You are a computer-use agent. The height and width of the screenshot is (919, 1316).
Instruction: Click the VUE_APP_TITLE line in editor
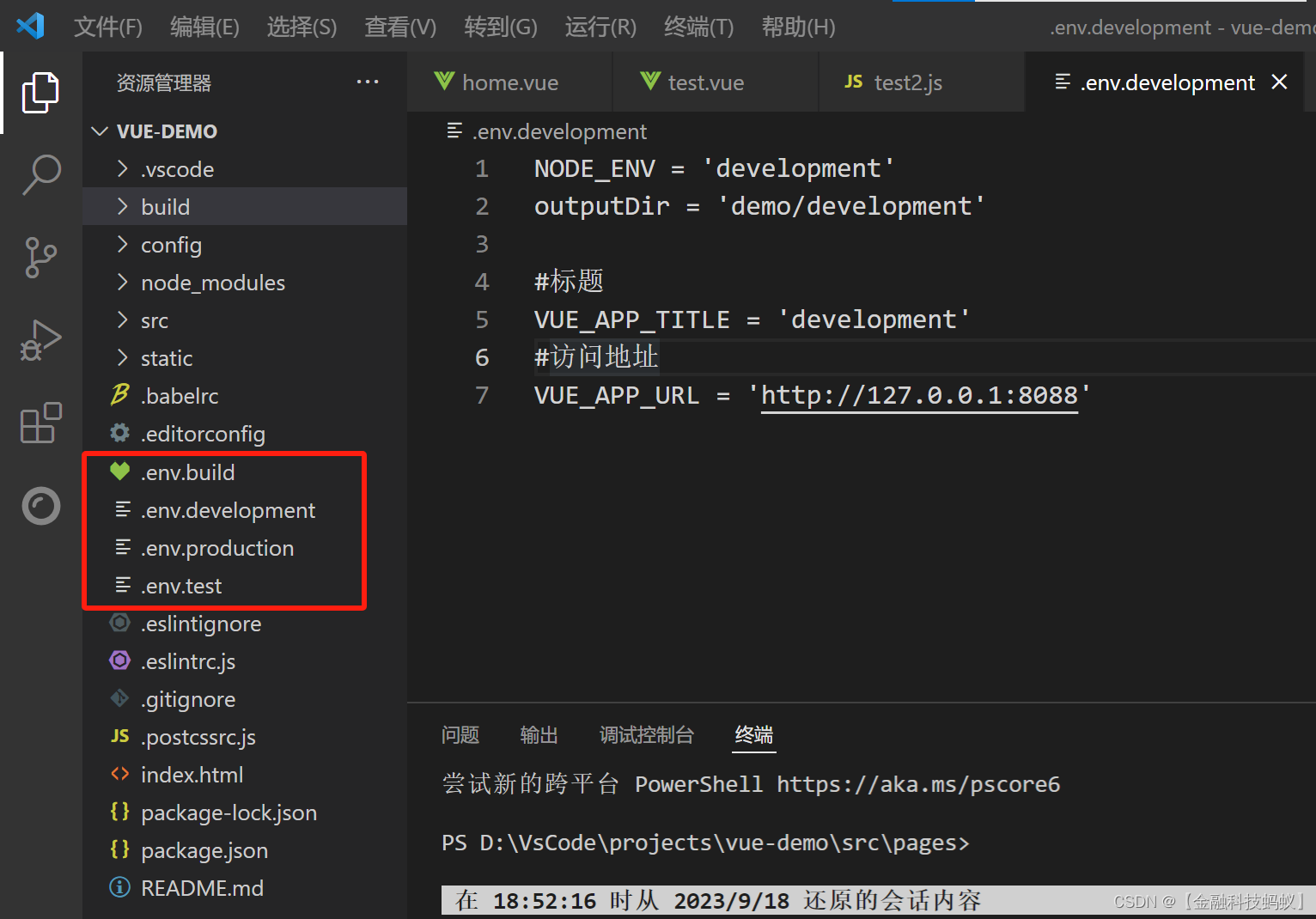point(752,320)
